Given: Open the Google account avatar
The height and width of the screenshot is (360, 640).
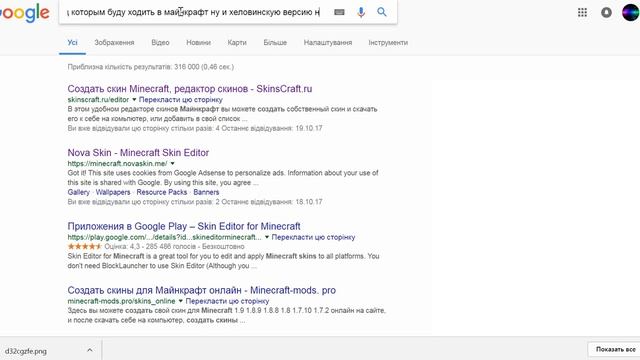Looking at the screenshot, I should point(631,12).
